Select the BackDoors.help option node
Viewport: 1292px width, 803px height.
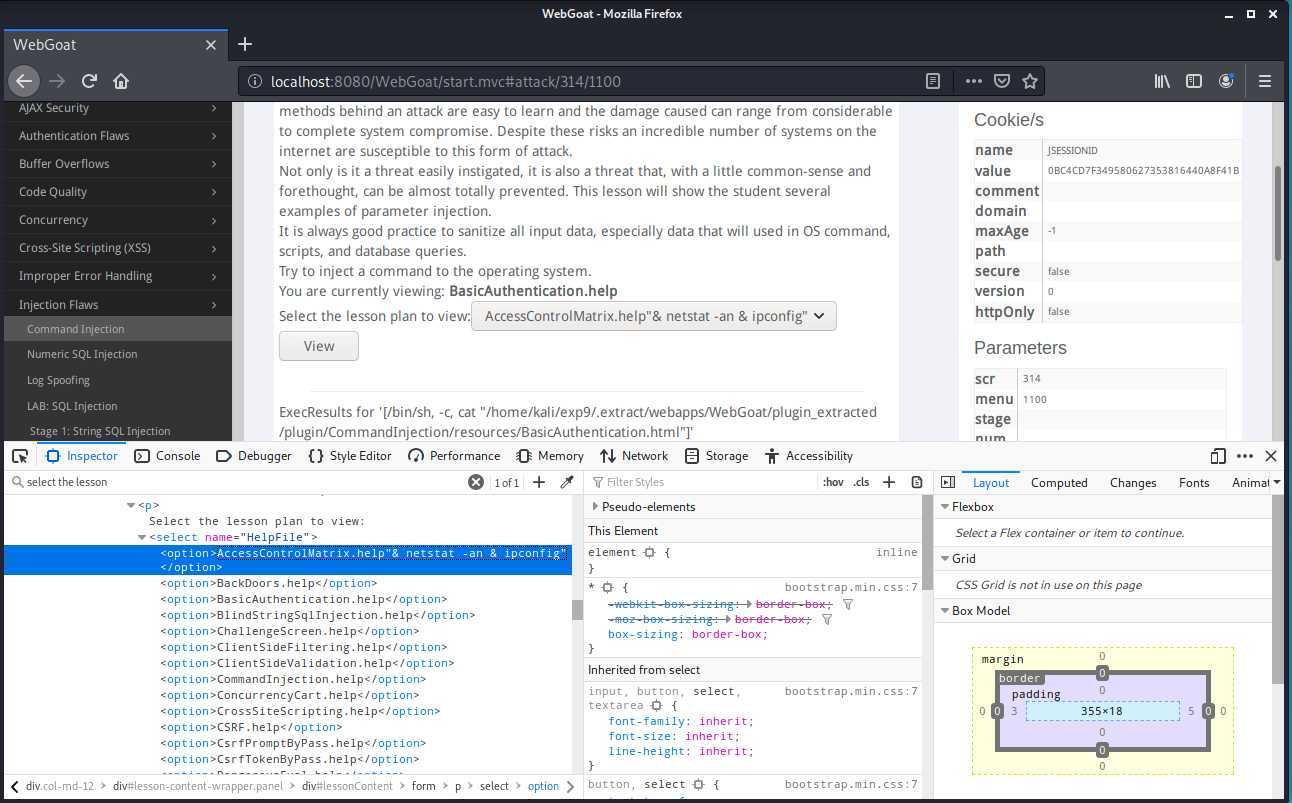tap(268, 583)
